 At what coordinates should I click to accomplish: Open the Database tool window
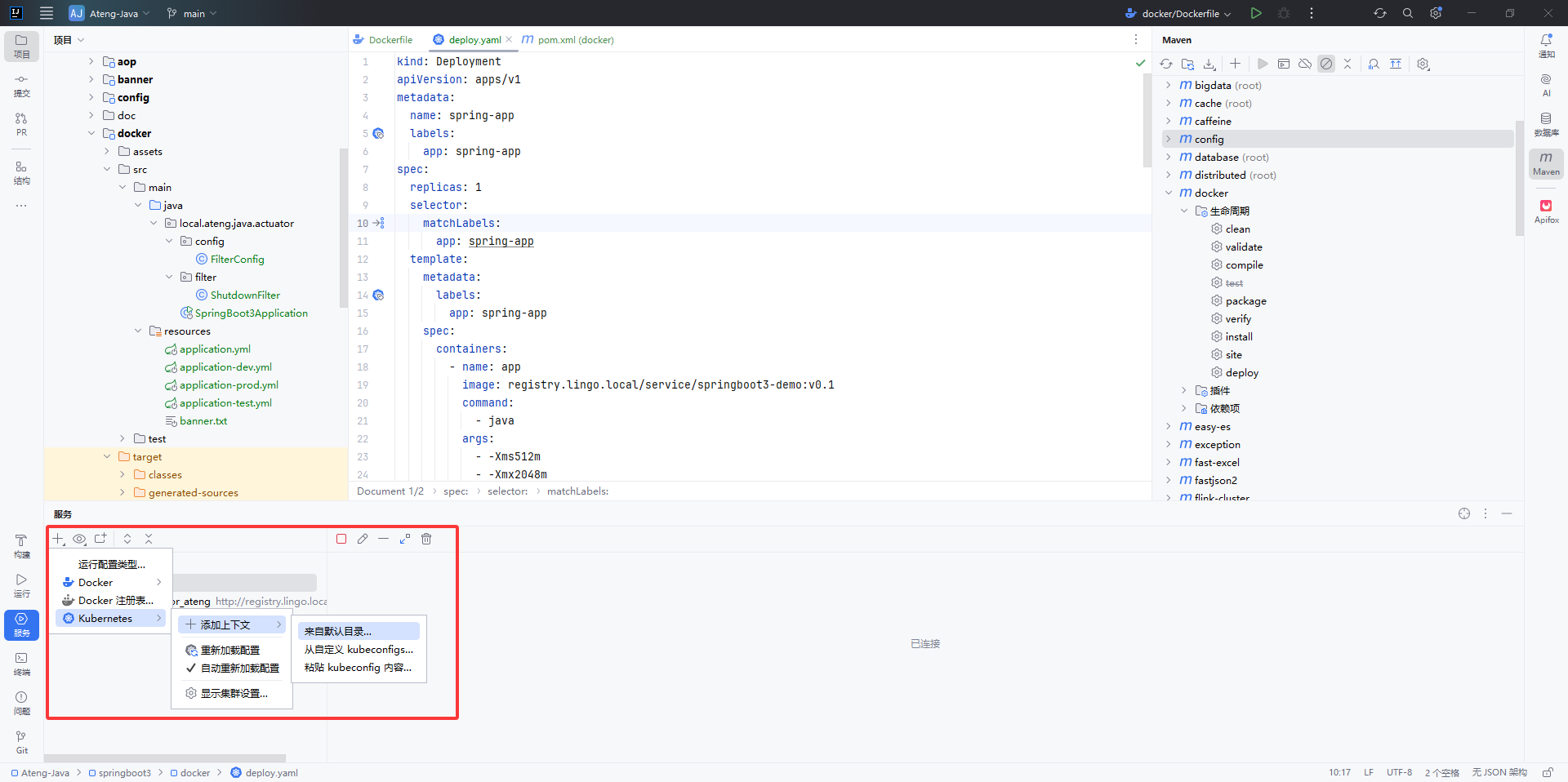pos(1546,124)
